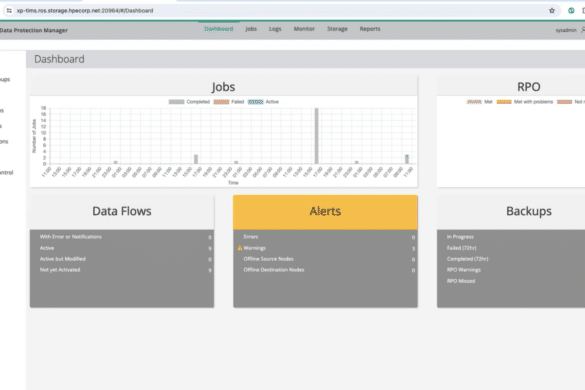Image resolution: width=585 pixels, height=390 pixels.
Task: Click the Backups panel header
Action: pyautogui.click(x=529, y=212)
